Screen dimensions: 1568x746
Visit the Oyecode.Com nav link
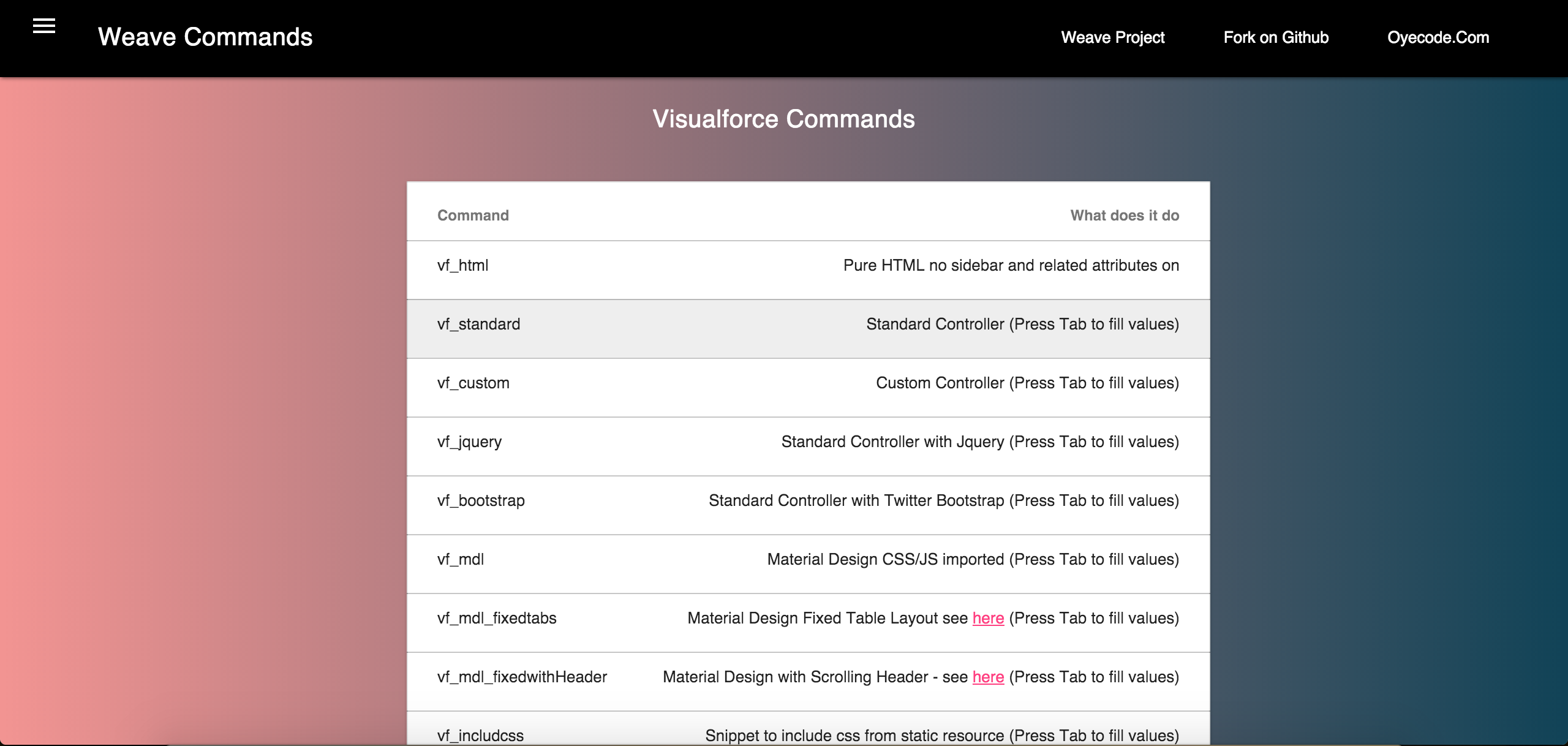point(1438,37)
